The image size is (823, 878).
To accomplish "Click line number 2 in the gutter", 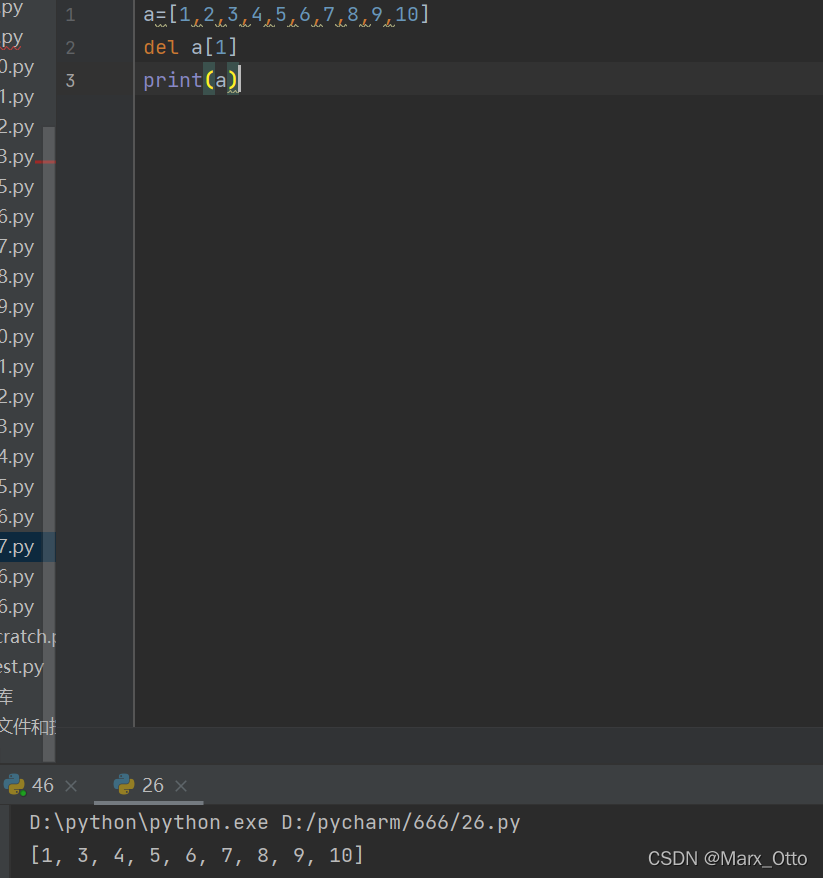I will pos(70,48).
